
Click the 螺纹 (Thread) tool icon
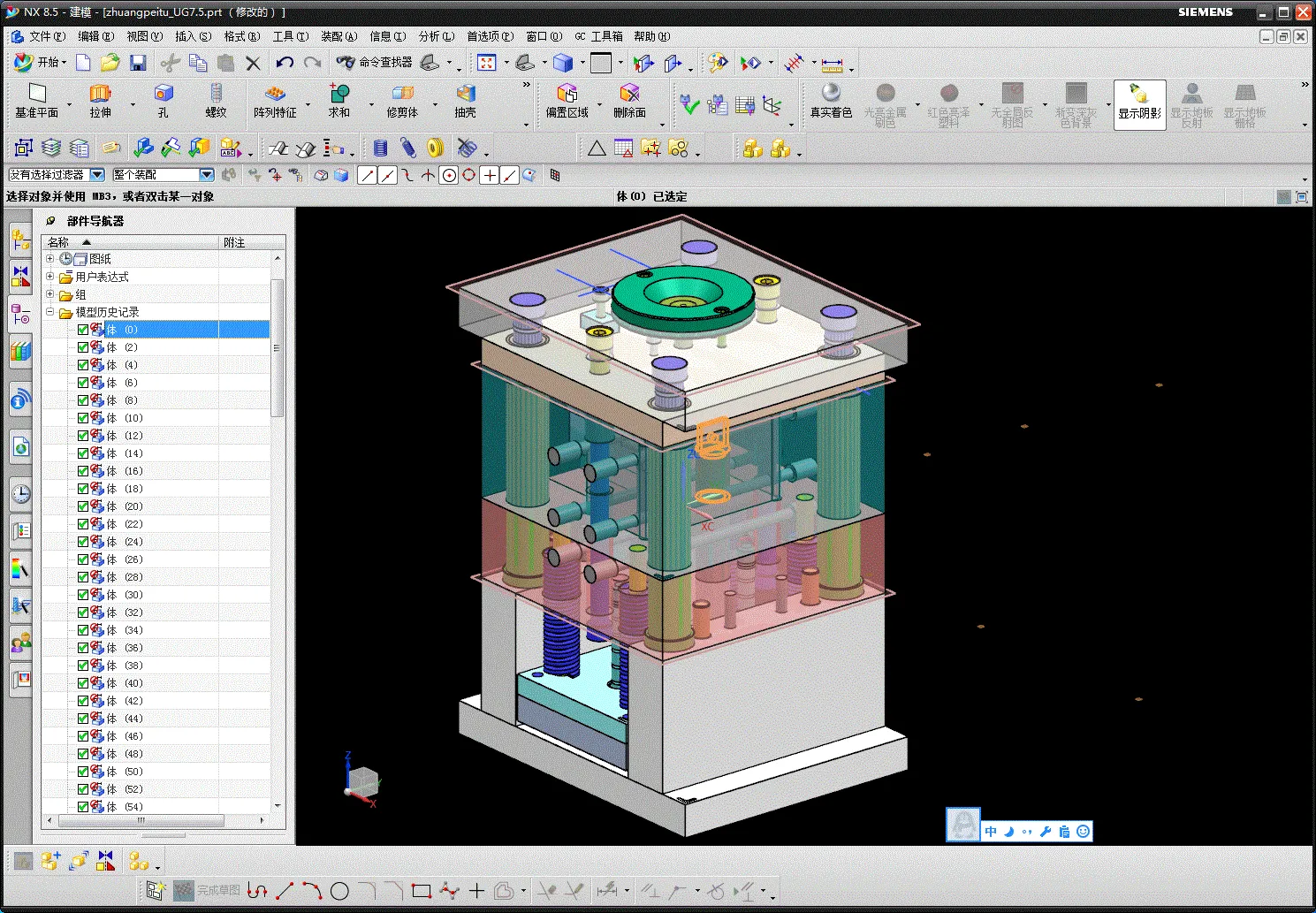pos(216,94)
